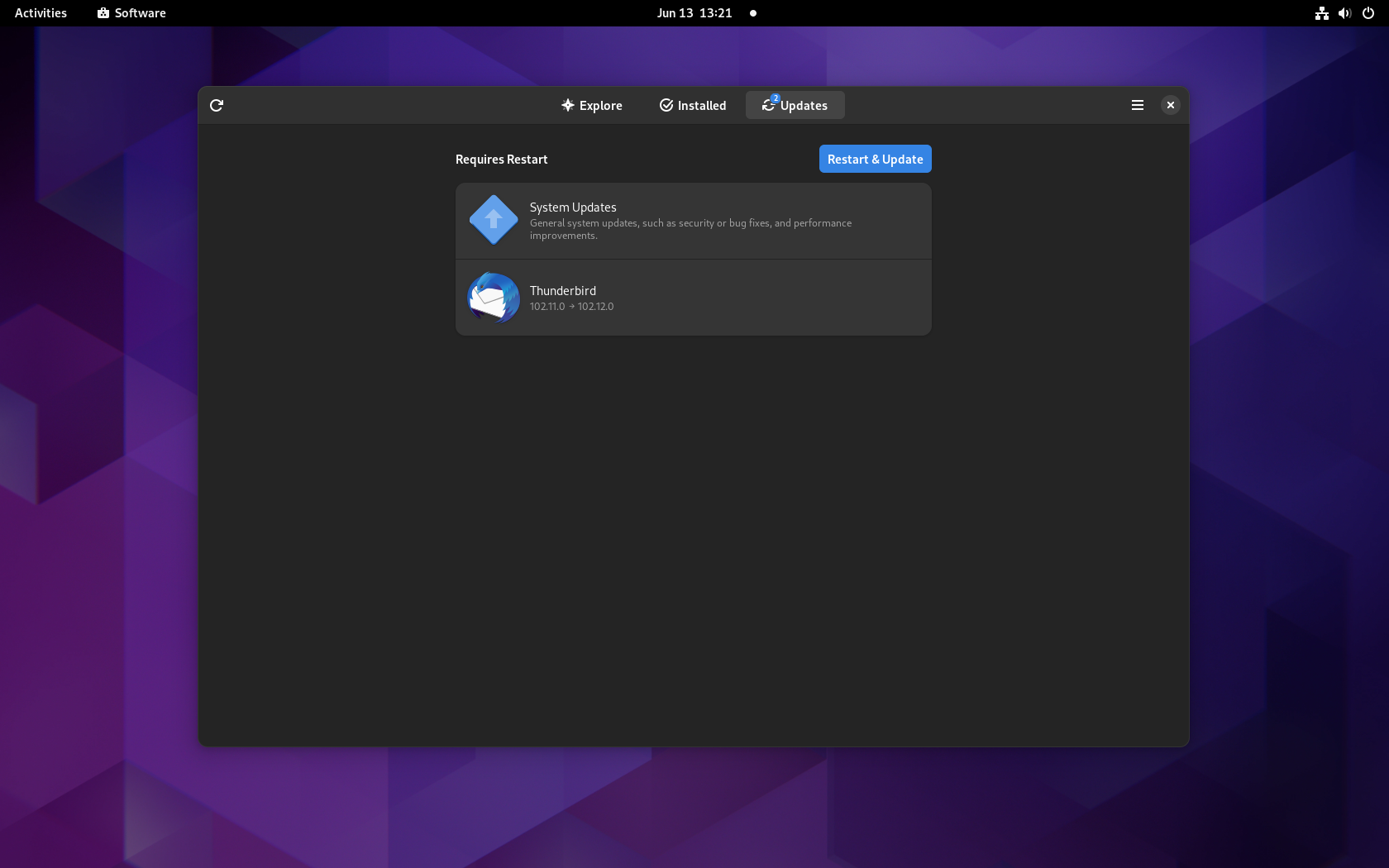The image size is (1389, 868).
Task: Click the power icon in top bar
Action: click(1368, 13)
